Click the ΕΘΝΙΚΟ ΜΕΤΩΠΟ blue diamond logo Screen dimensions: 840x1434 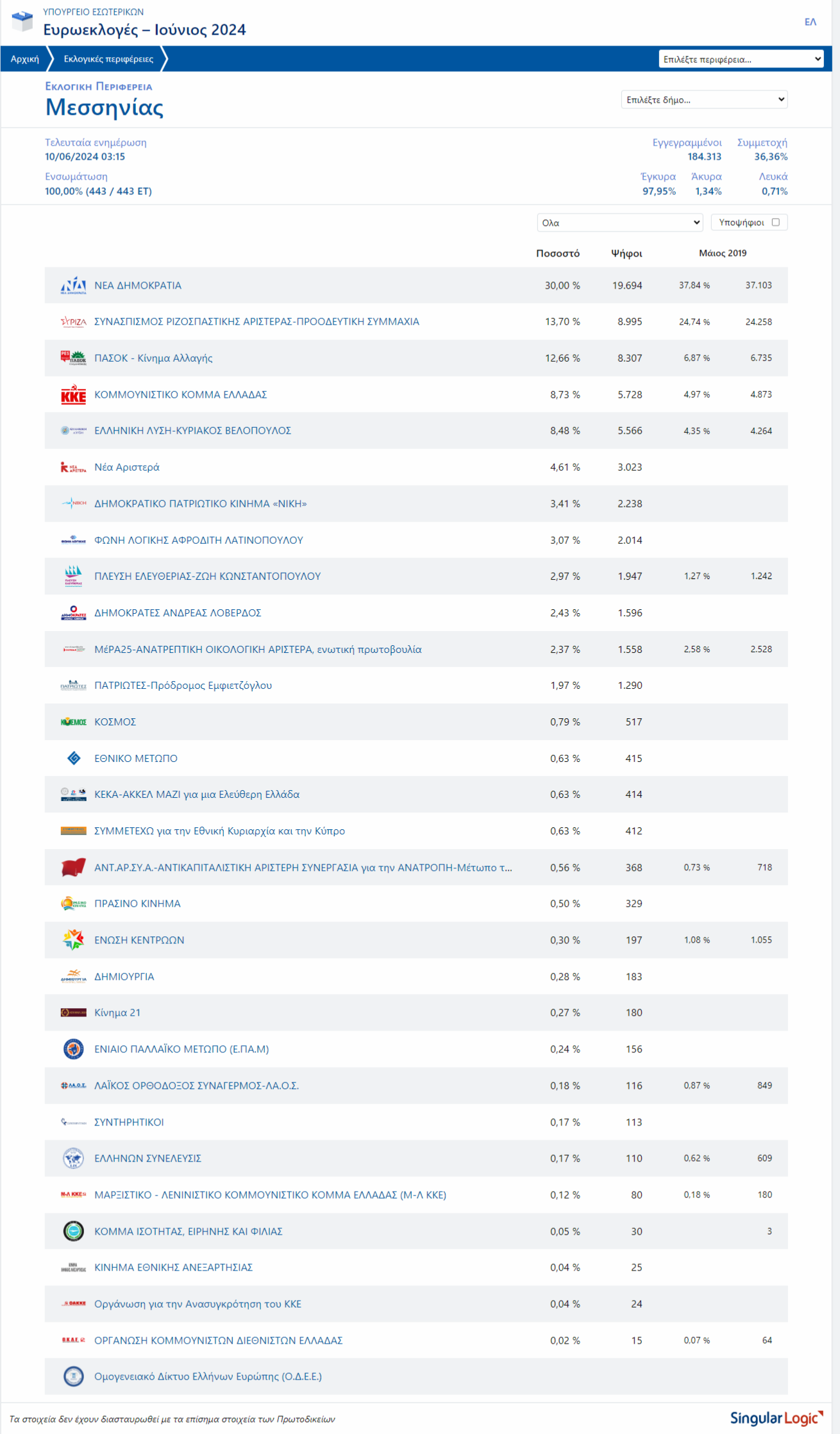(74, 758)
